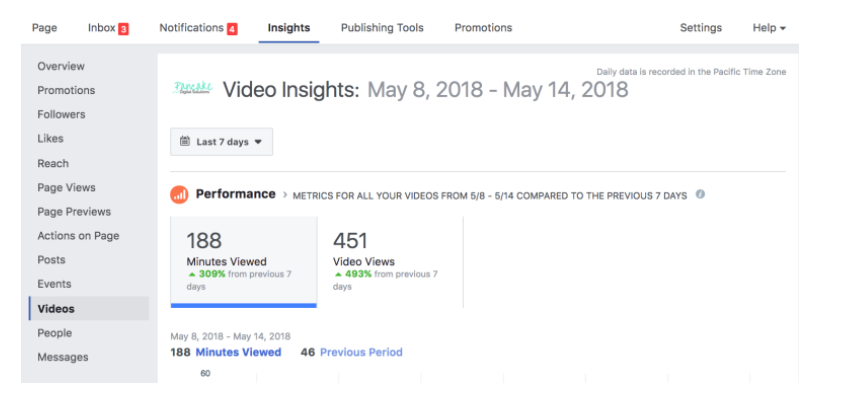Open the Promotions tab in the top bar
This screenshot has width=867, height=402.
483,28
